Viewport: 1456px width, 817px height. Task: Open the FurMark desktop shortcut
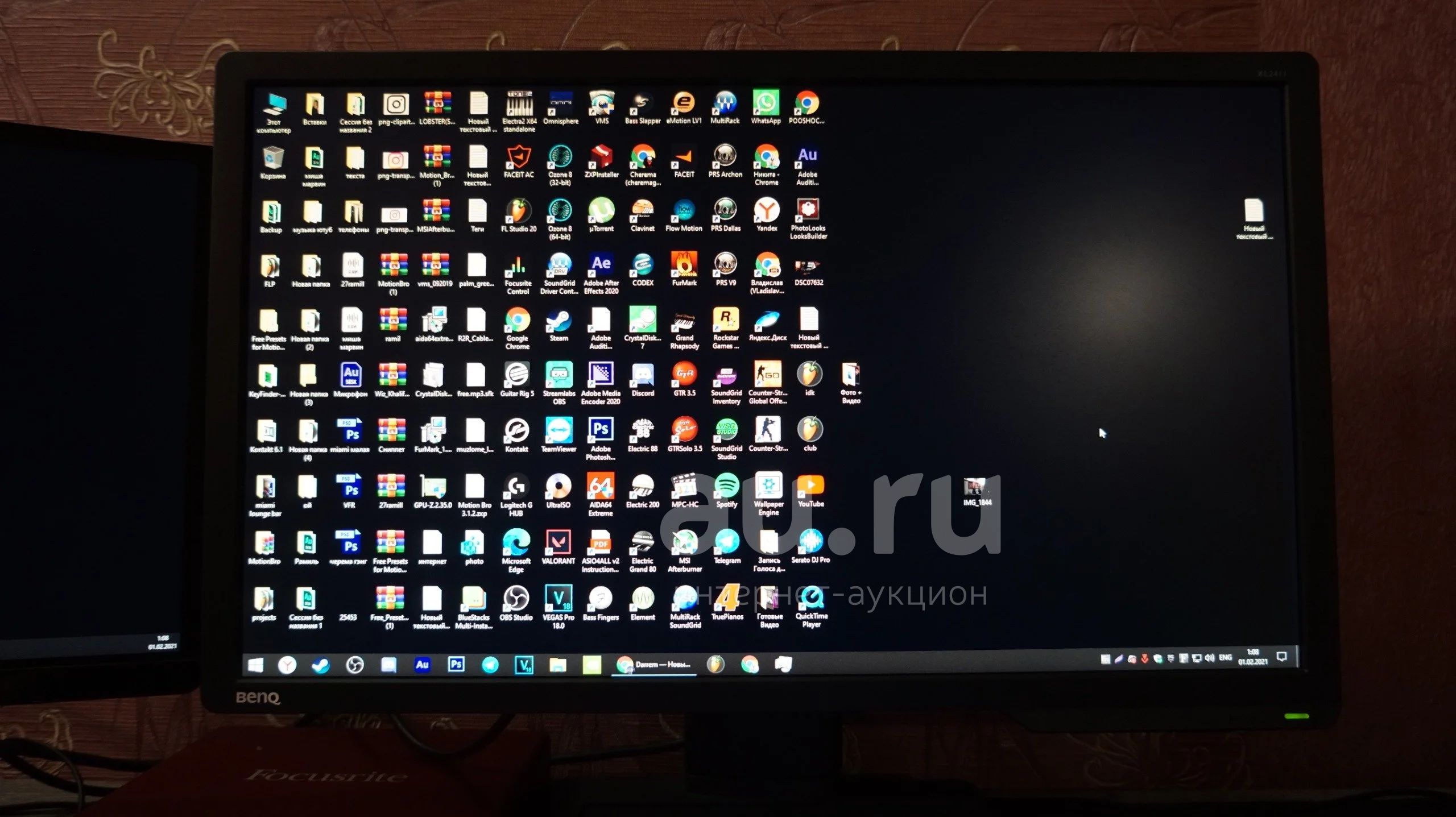point(684,269)
